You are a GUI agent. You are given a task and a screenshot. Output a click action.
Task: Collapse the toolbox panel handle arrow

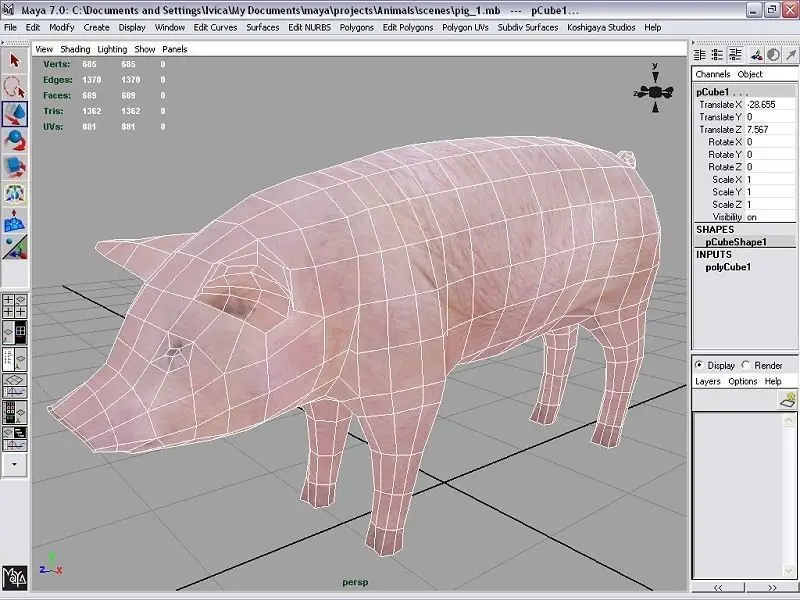coord(3,43)
